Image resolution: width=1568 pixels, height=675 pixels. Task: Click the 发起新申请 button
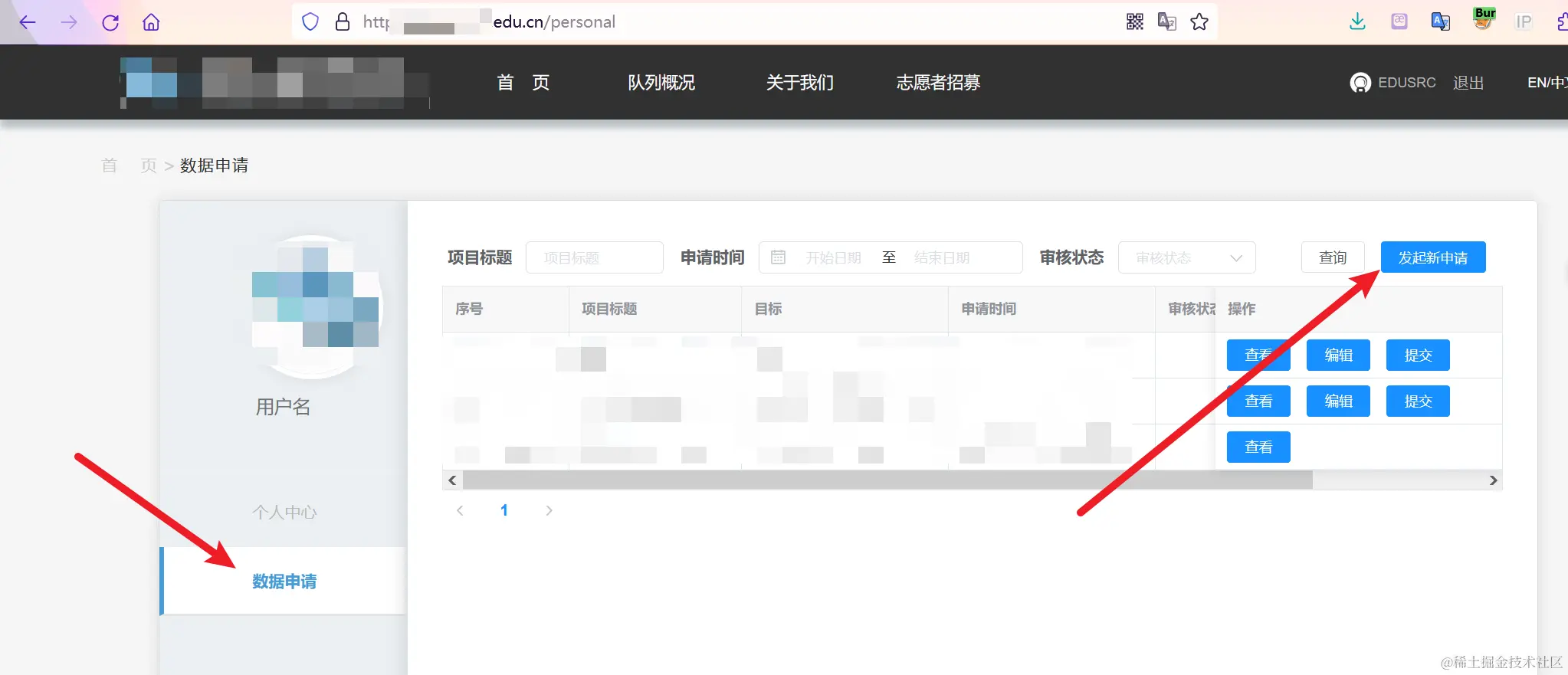[x=1433, y=257]
